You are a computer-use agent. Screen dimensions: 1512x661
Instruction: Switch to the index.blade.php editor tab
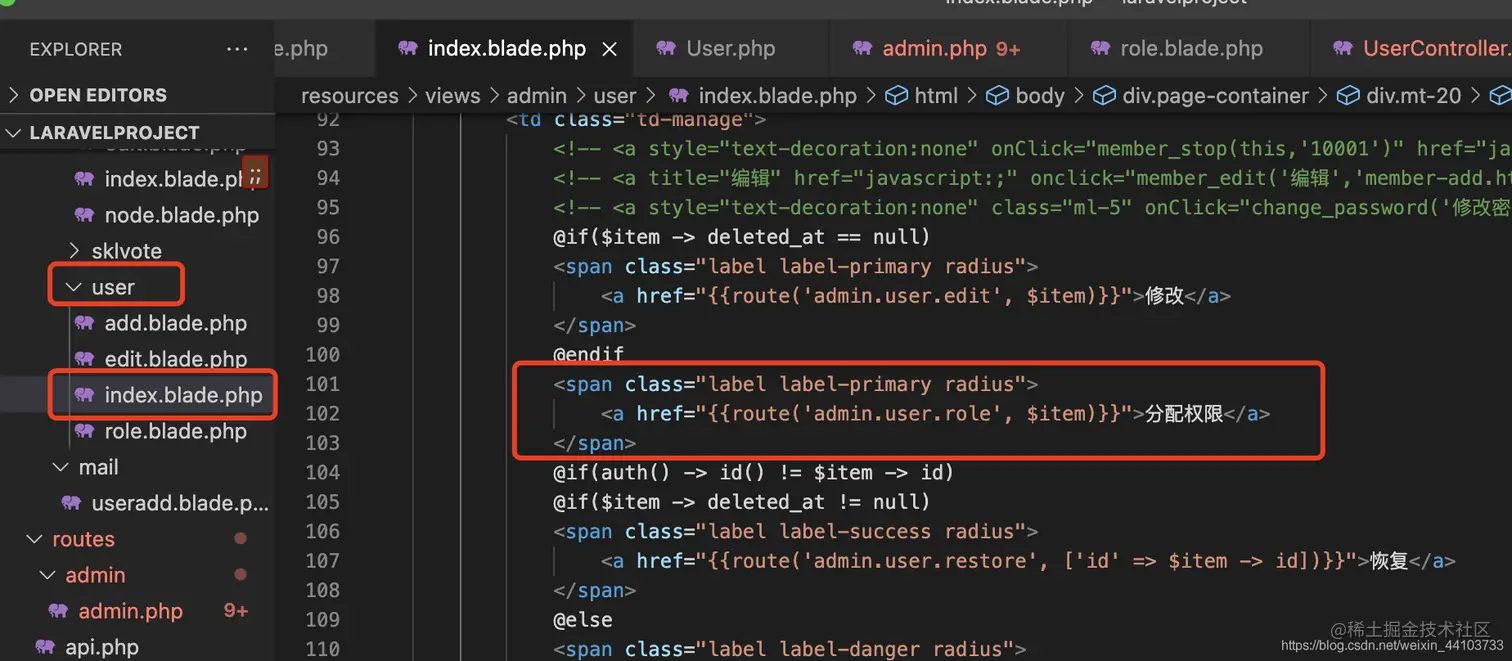pos(506,48)
